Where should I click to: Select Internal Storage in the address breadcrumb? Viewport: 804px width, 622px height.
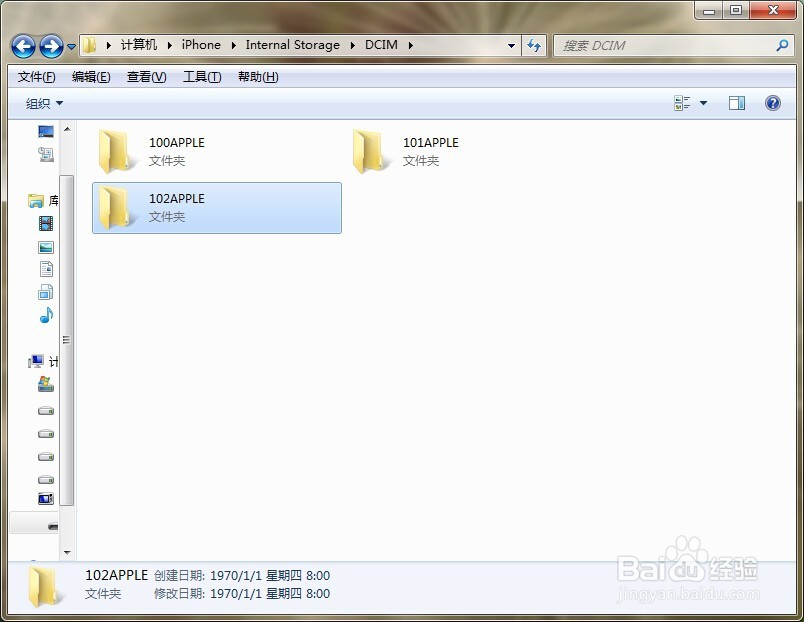[292, 45]
